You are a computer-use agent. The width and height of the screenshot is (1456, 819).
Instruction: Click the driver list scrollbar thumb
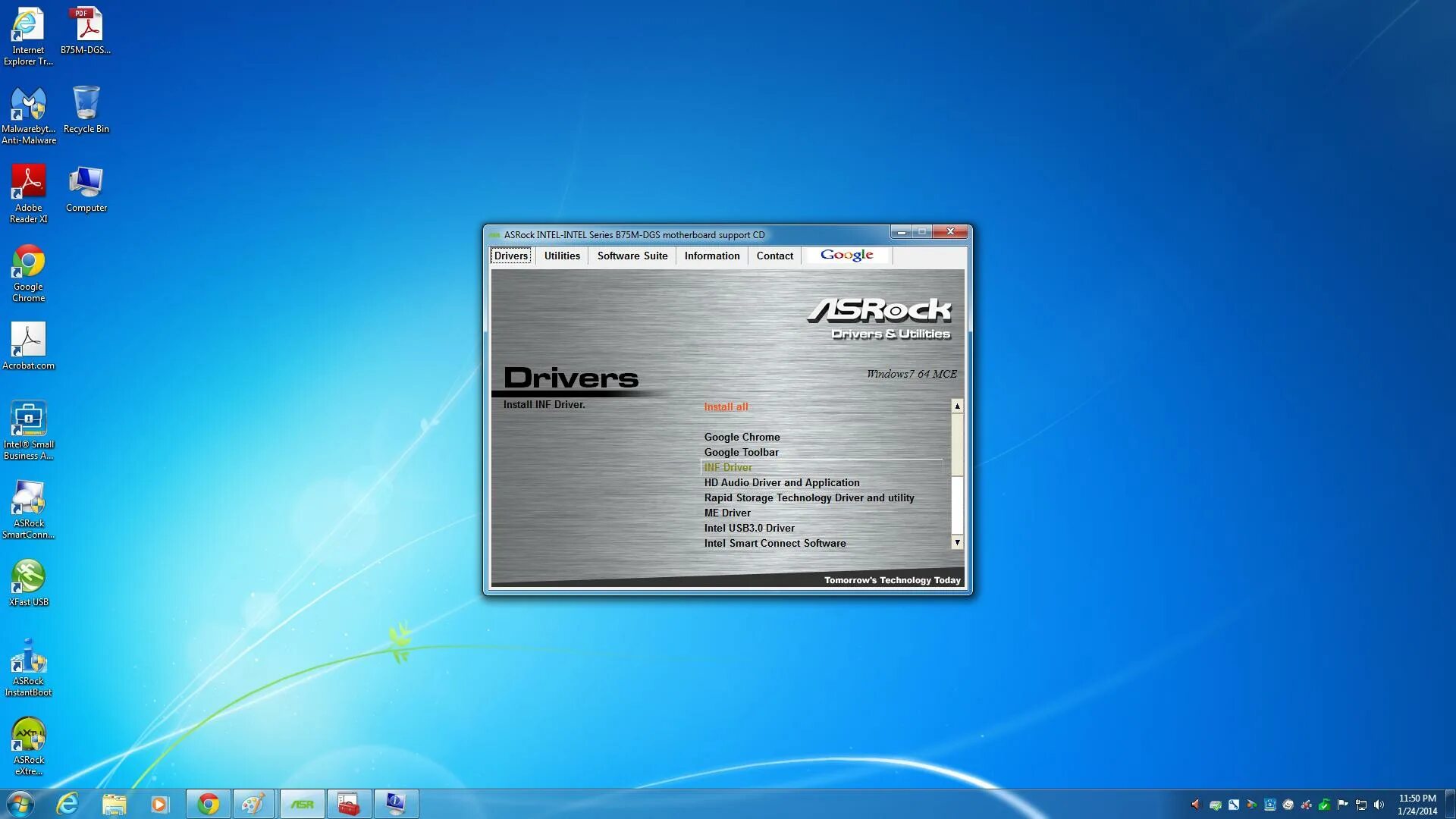click(x=957, y=444)
